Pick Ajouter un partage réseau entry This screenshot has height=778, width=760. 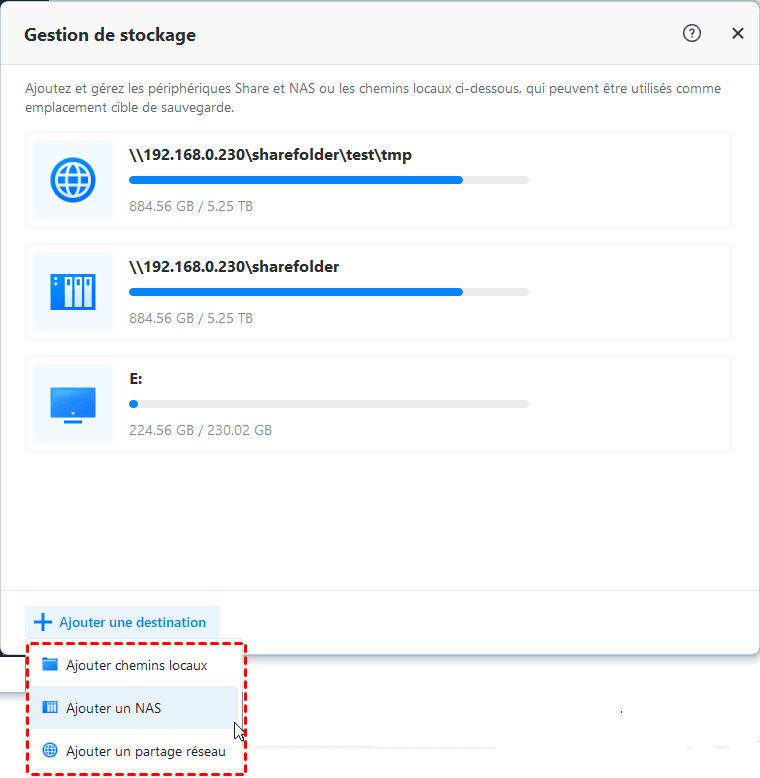(x=145, y=751)
